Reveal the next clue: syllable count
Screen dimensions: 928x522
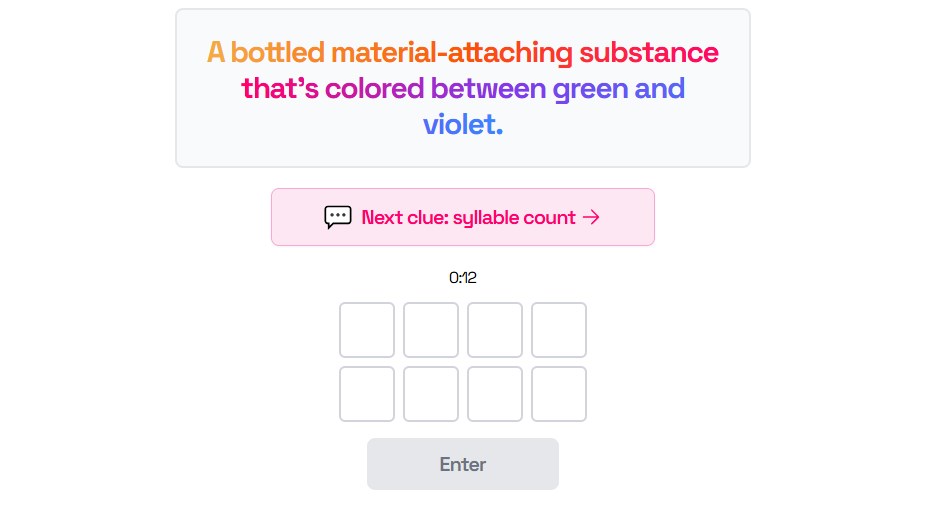[463, 217]
